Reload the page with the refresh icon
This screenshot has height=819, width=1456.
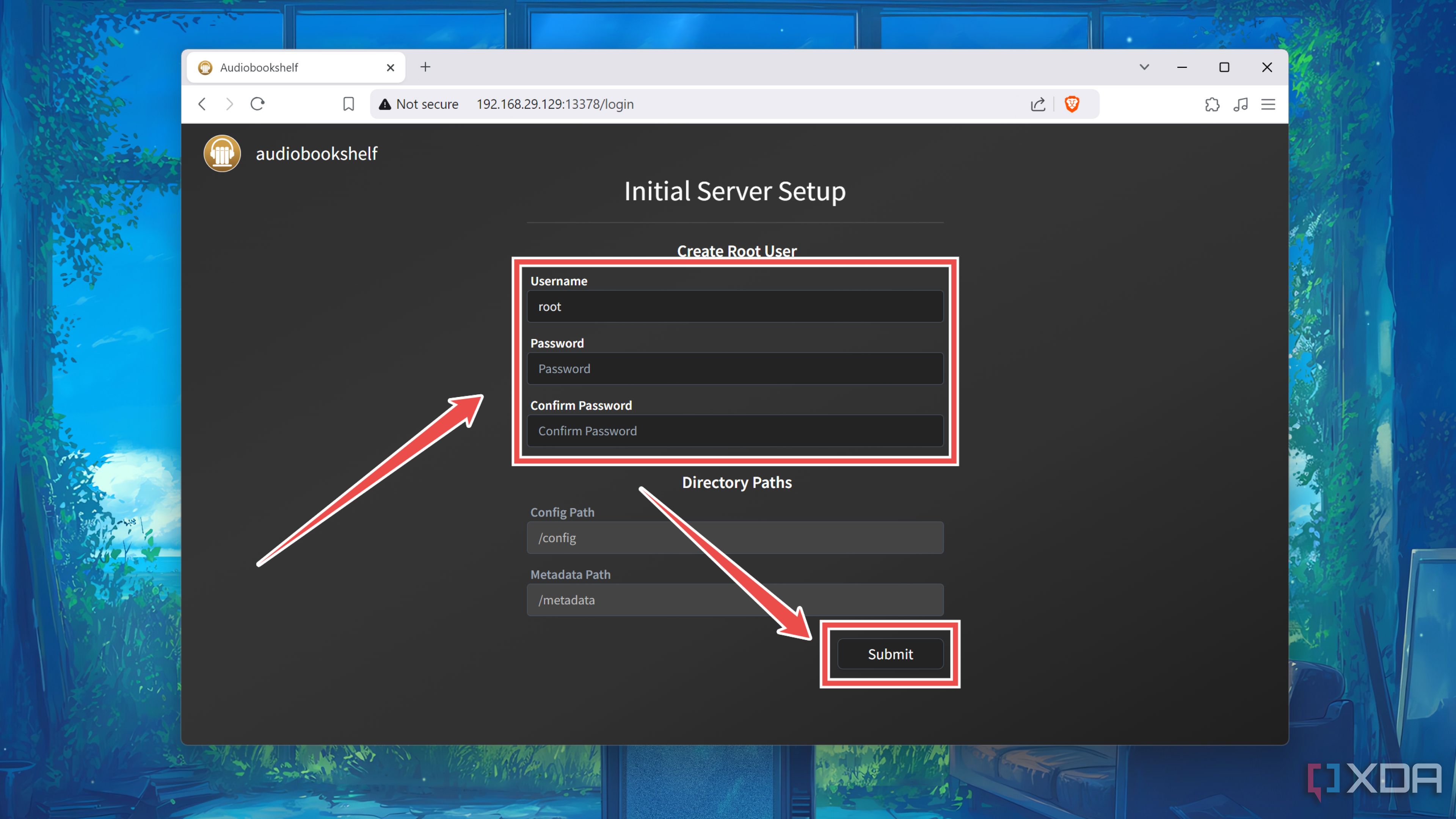click(x=258, y=104)
